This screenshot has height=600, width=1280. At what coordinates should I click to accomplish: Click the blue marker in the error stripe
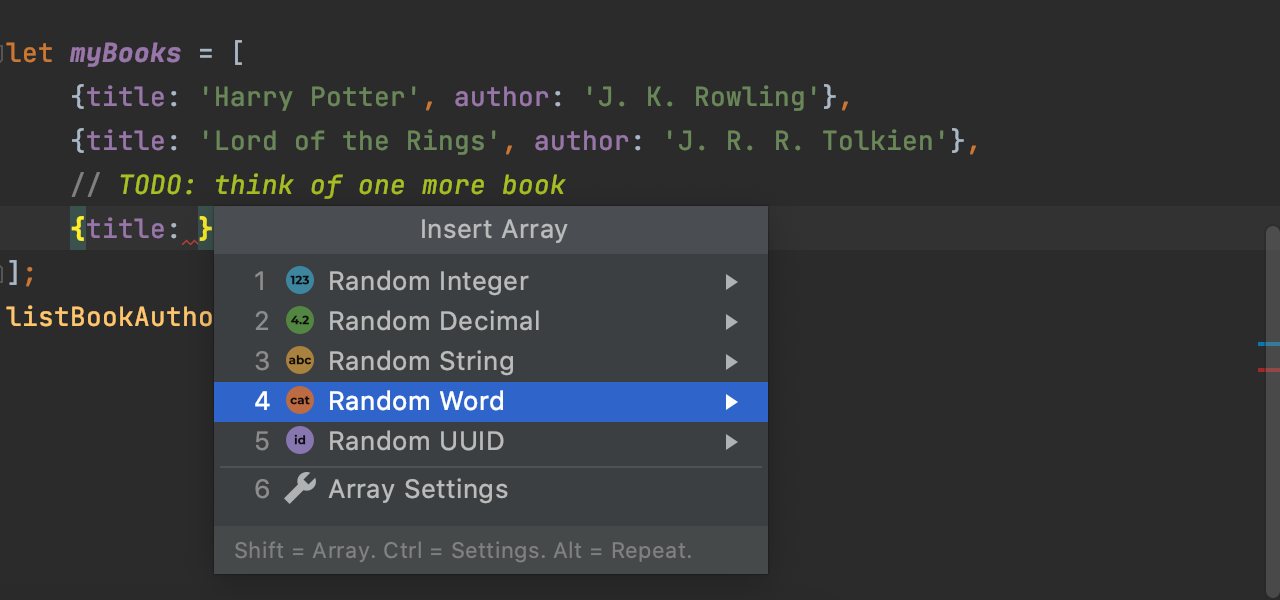tap(1269, 344)
